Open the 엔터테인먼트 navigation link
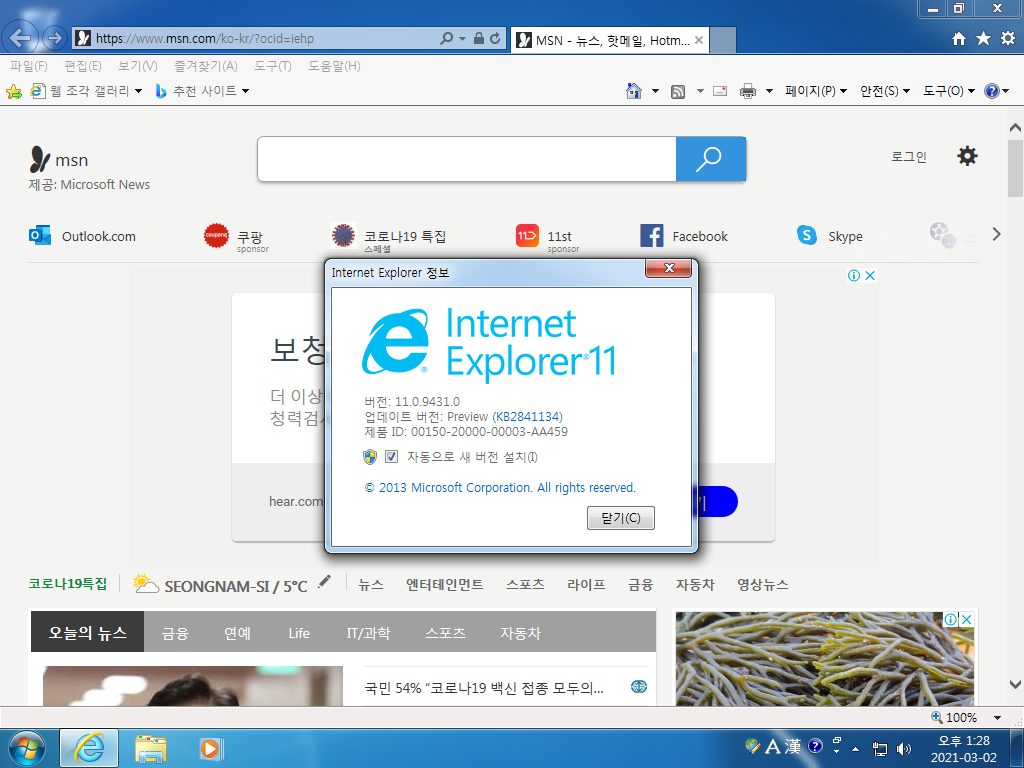This screenshot has height=768, width=1024. tap(445, 584)
